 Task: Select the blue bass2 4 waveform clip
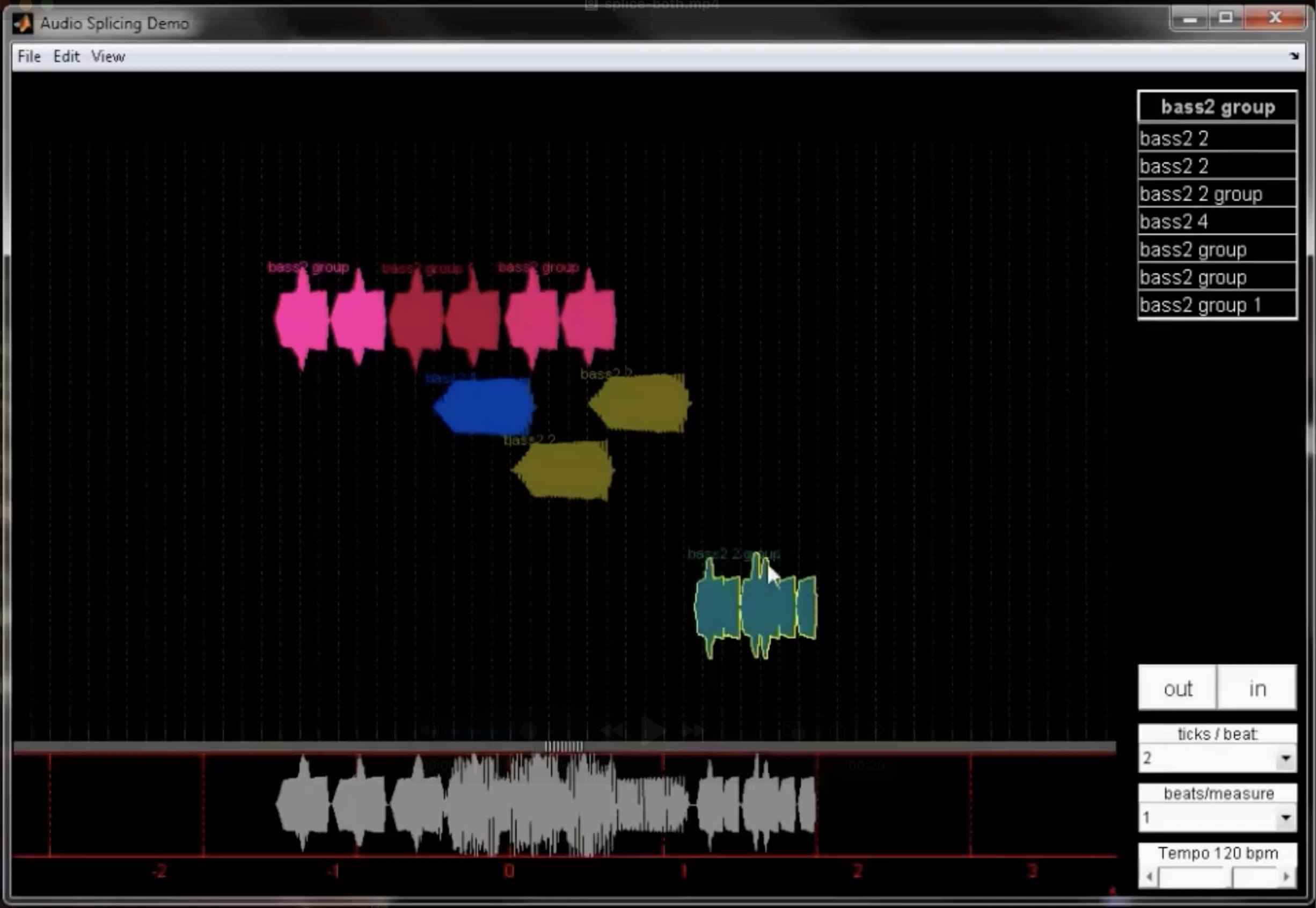pos(485,406)
